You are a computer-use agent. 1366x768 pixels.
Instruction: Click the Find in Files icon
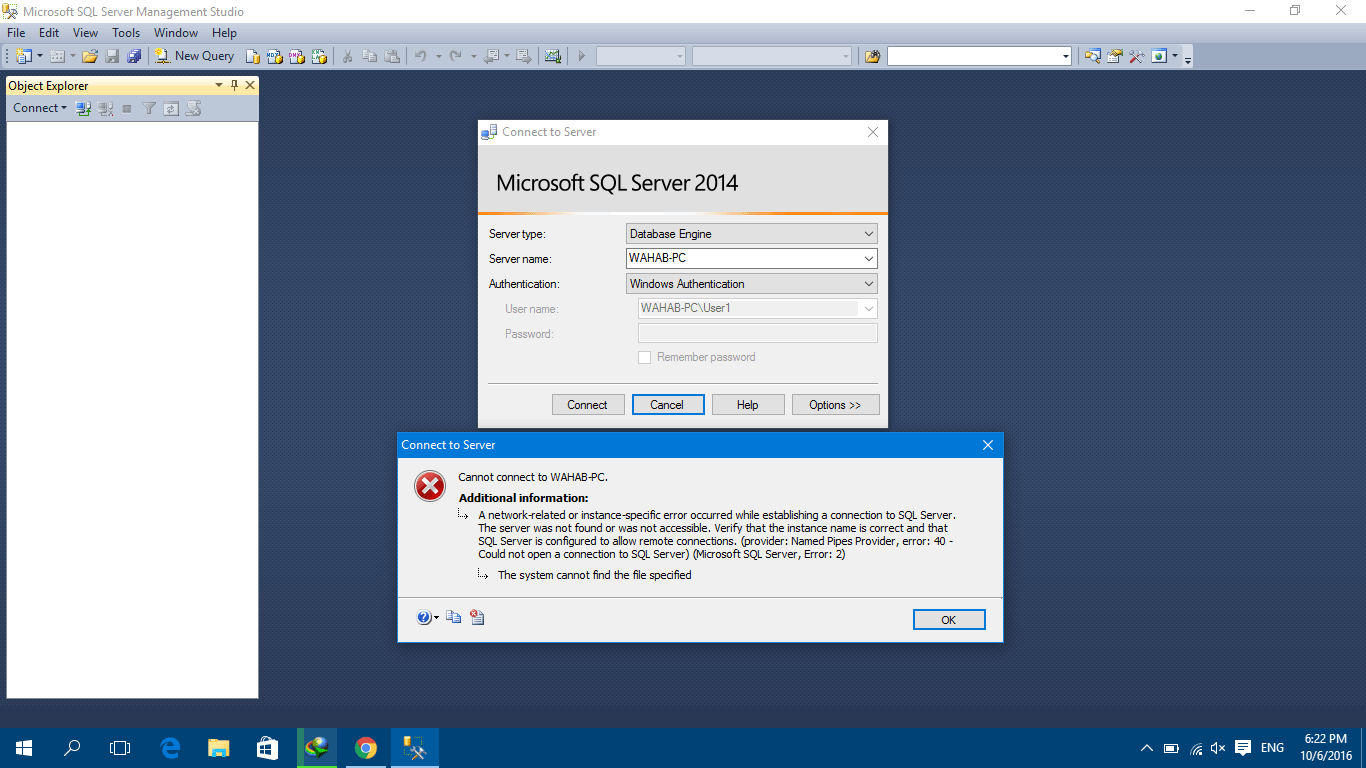(x=873, y=56)
